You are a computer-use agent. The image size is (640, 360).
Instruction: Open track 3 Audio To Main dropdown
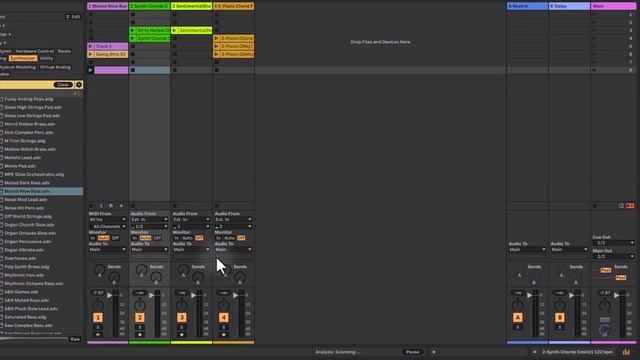coord(191,249)
